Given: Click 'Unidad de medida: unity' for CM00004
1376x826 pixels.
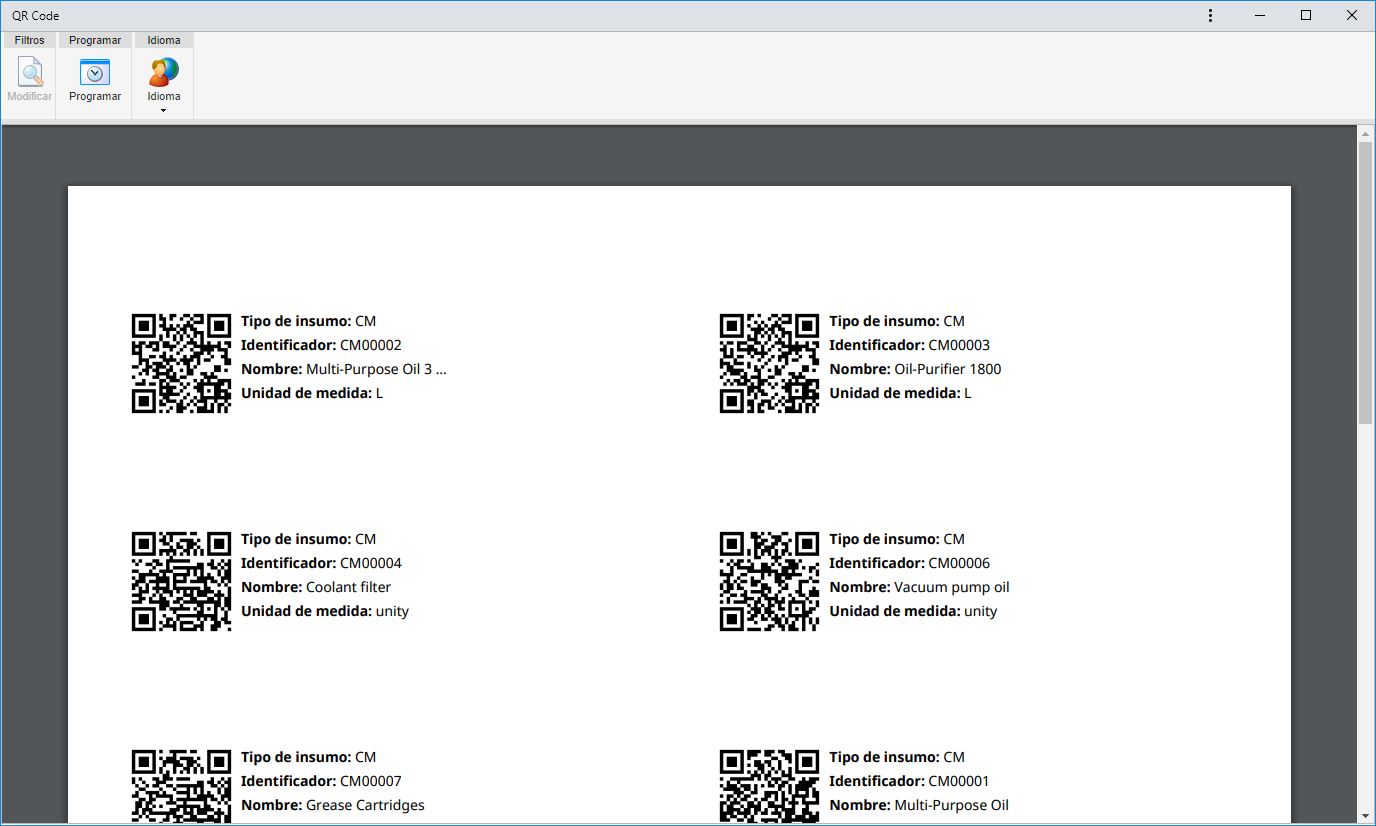Looking at the screenshot, I should pyautogui.click(x=325, y=611).
